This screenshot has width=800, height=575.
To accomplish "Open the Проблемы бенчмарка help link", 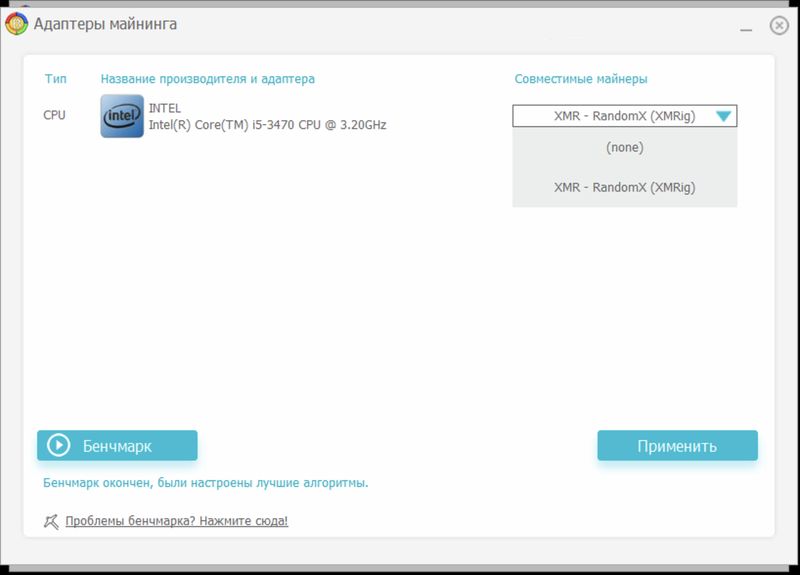I will click(176, 521).
